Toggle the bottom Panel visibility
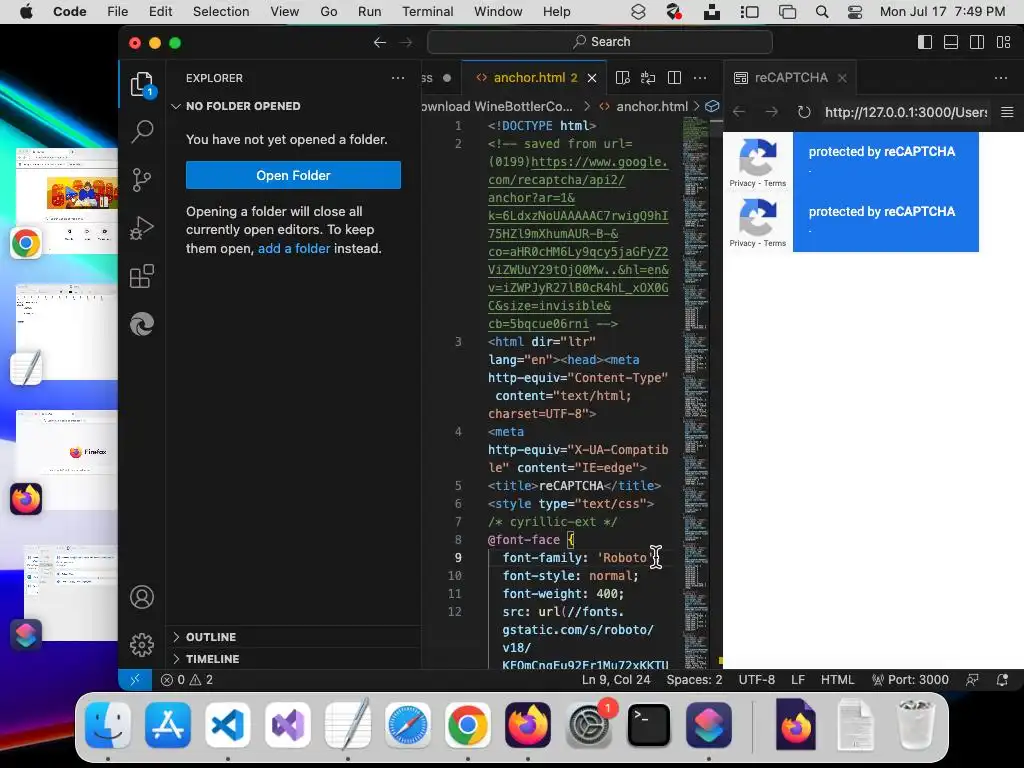 952,42
